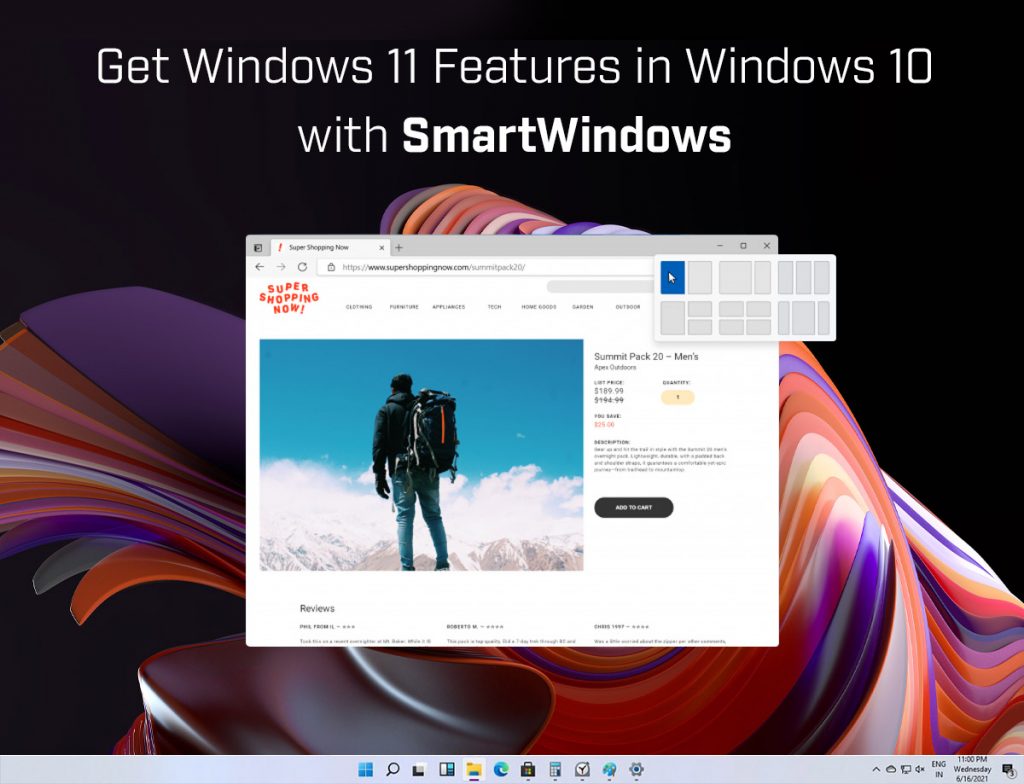The height and width of the screenshot is (784, 1024).
Task: Select TECH from the store navigation
Action: click(x=494, y=307)
